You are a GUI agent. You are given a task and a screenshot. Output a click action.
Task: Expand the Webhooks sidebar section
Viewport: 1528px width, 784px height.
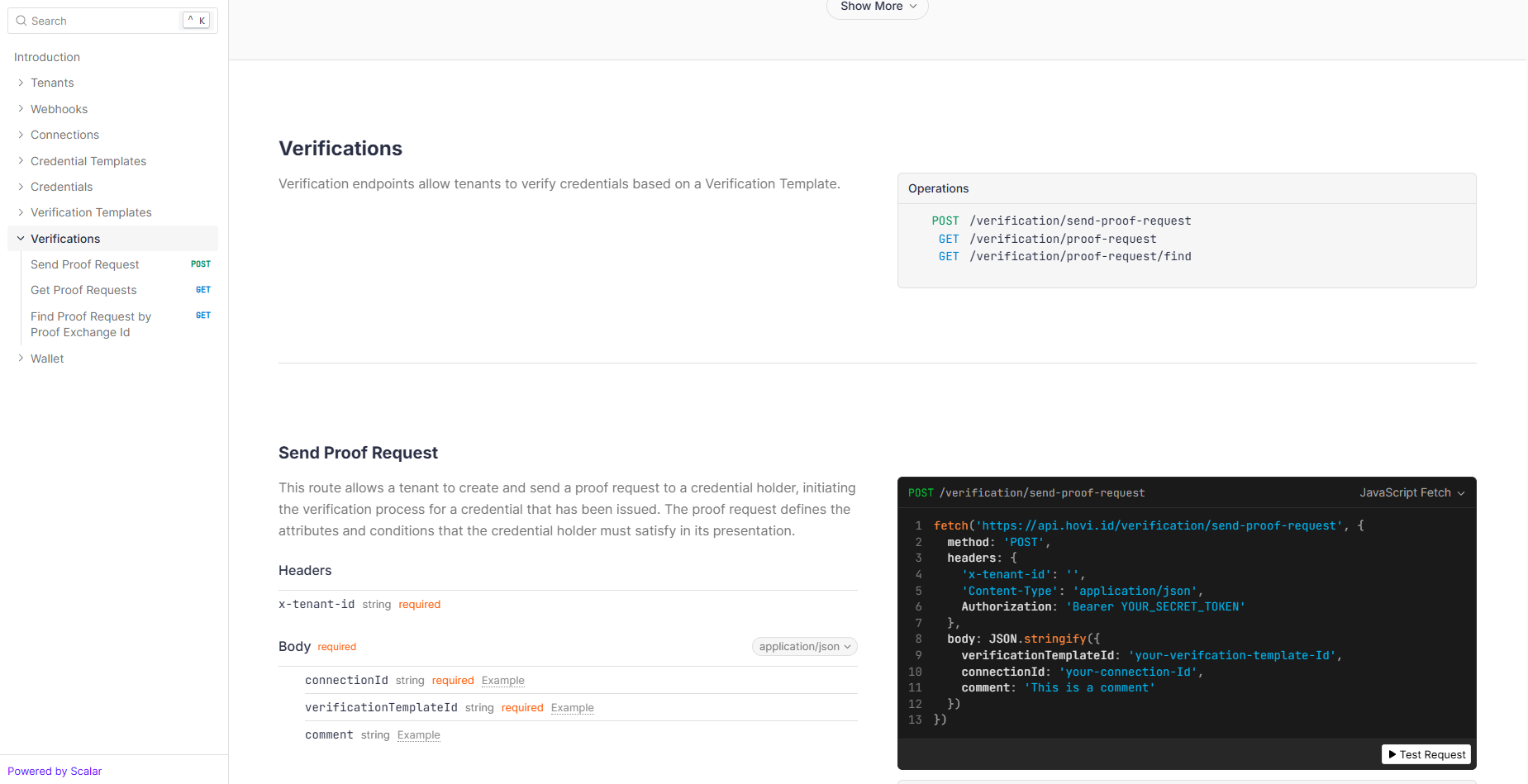pos(59,109)
